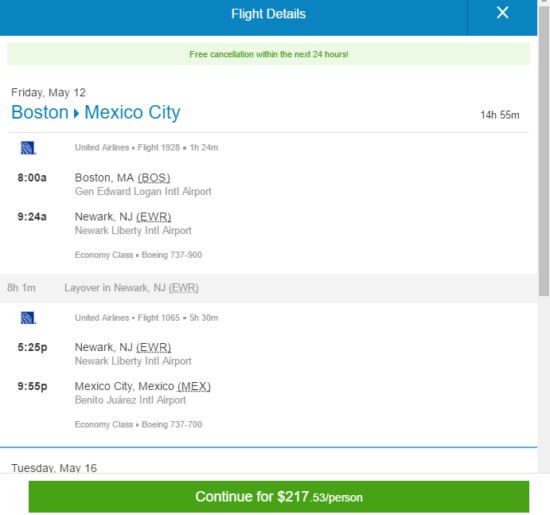The height and width of the screenshot is (515, 550).
Task: Click EWR code at the 5:25p departure
Action: point(154,347)
